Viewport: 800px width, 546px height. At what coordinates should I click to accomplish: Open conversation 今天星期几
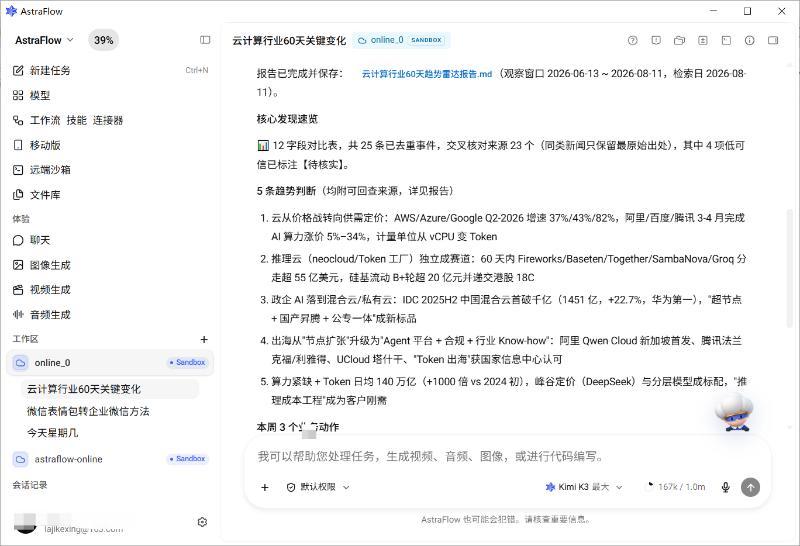(x=53, y=433)
